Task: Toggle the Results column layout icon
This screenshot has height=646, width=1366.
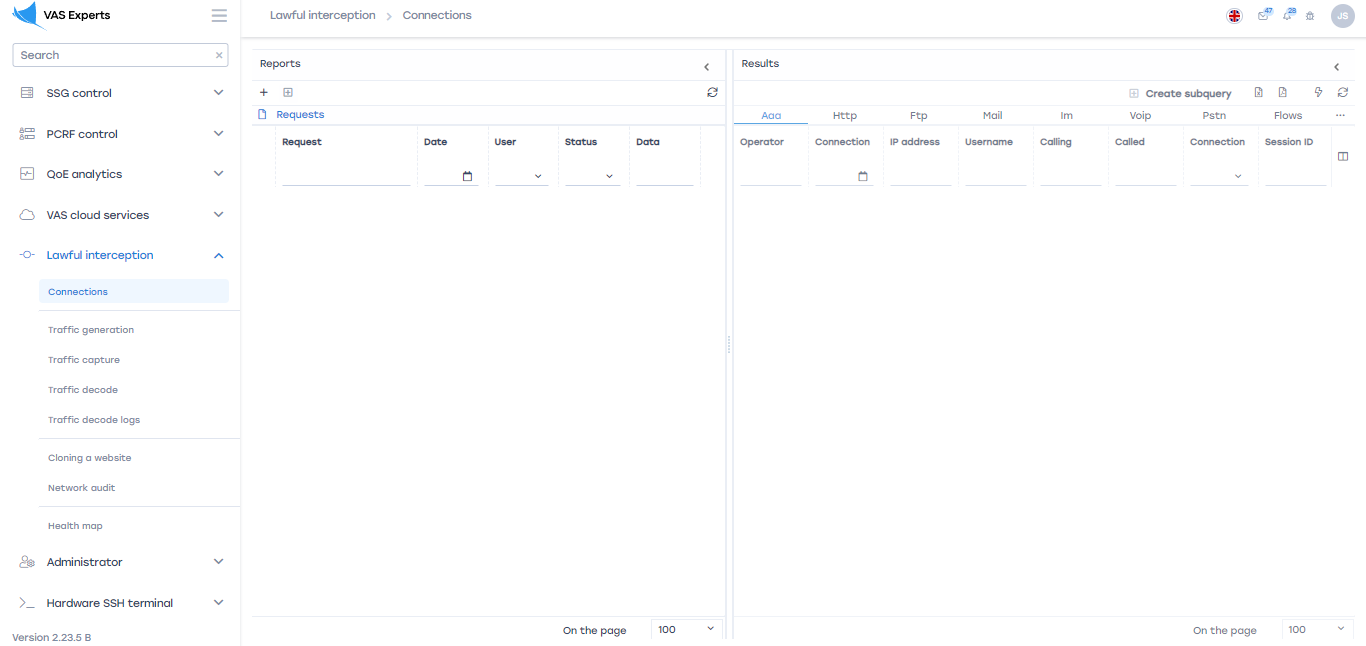Action: (1343, 156)
